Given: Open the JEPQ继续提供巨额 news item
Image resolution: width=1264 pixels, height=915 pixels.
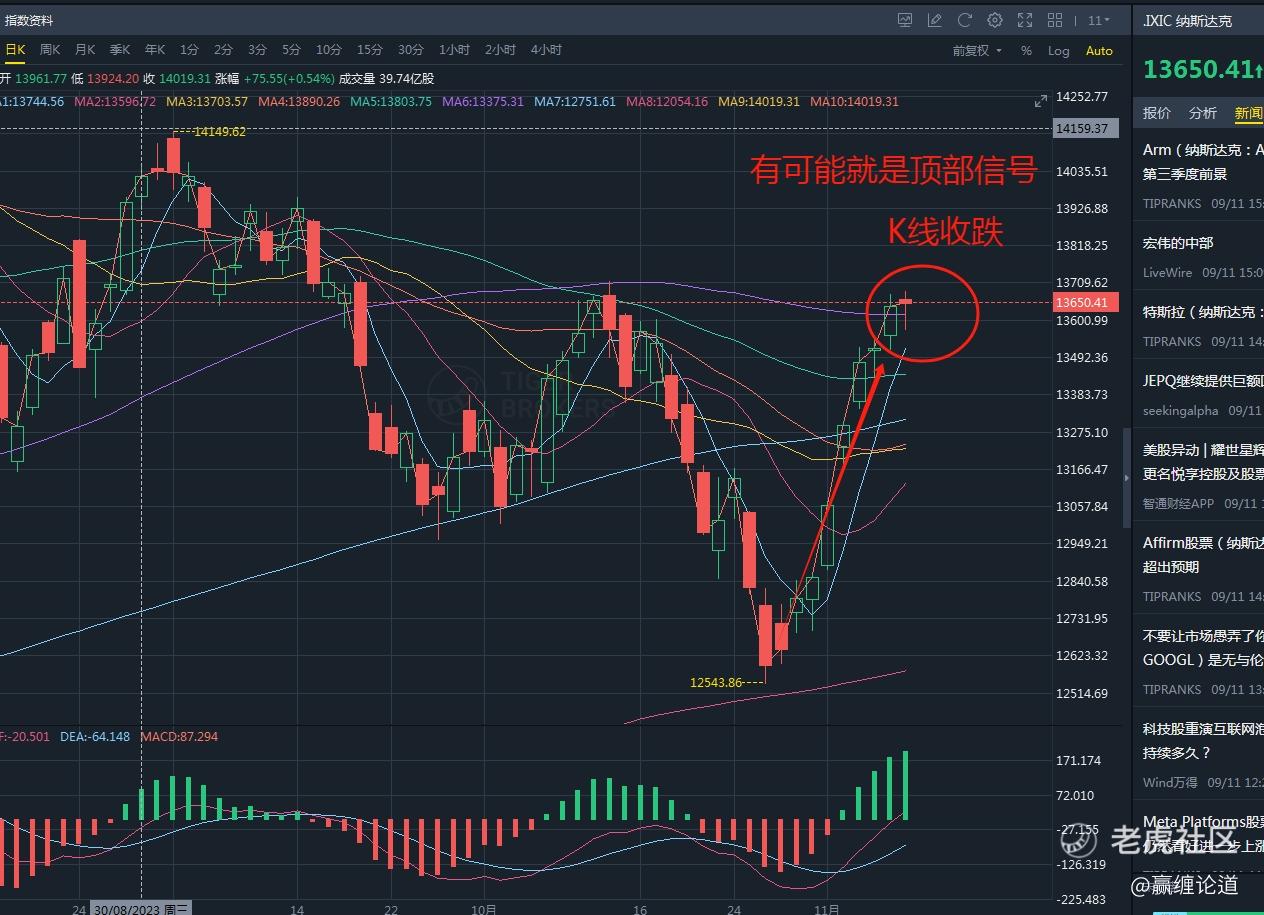Looking at the screenshot, I should (1203, 395).
